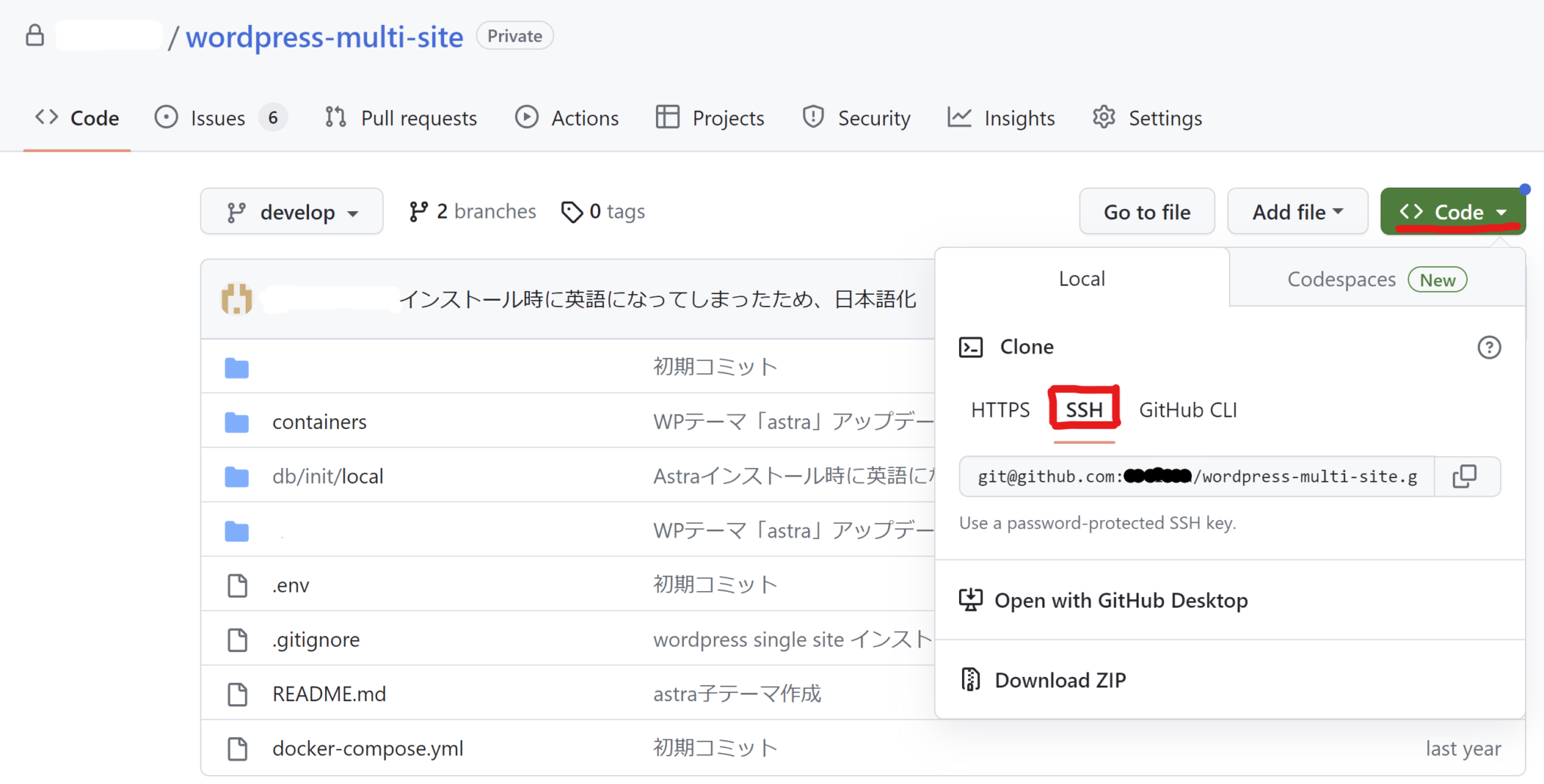The image size is (1544, 784).
Task: Expand the Add file dropdown
Action: pos(1297,211)
